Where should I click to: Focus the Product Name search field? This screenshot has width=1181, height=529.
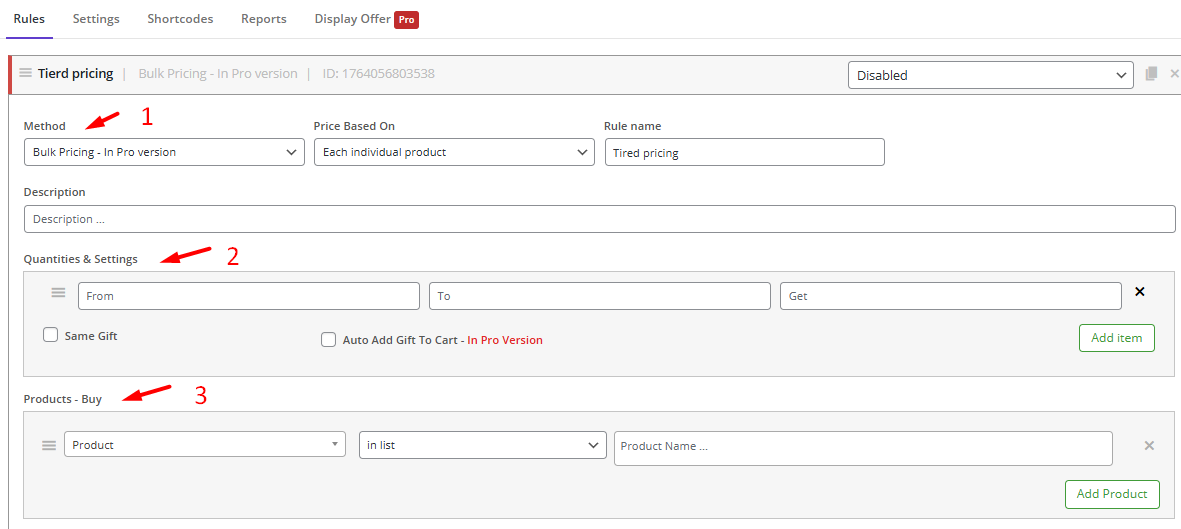click(862, 447)
